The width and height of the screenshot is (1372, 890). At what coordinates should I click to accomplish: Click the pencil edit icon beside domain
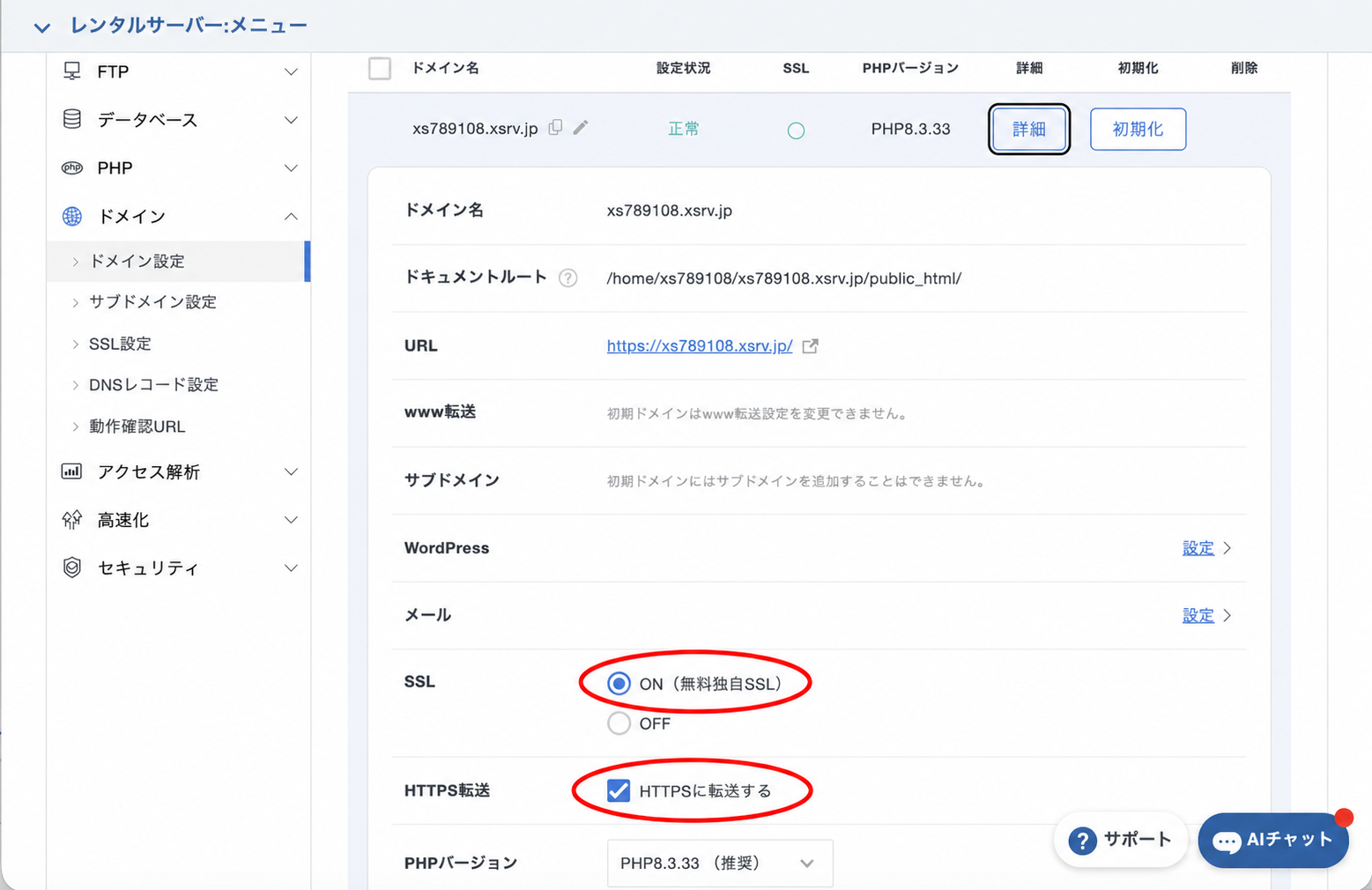tap(581, 128)
